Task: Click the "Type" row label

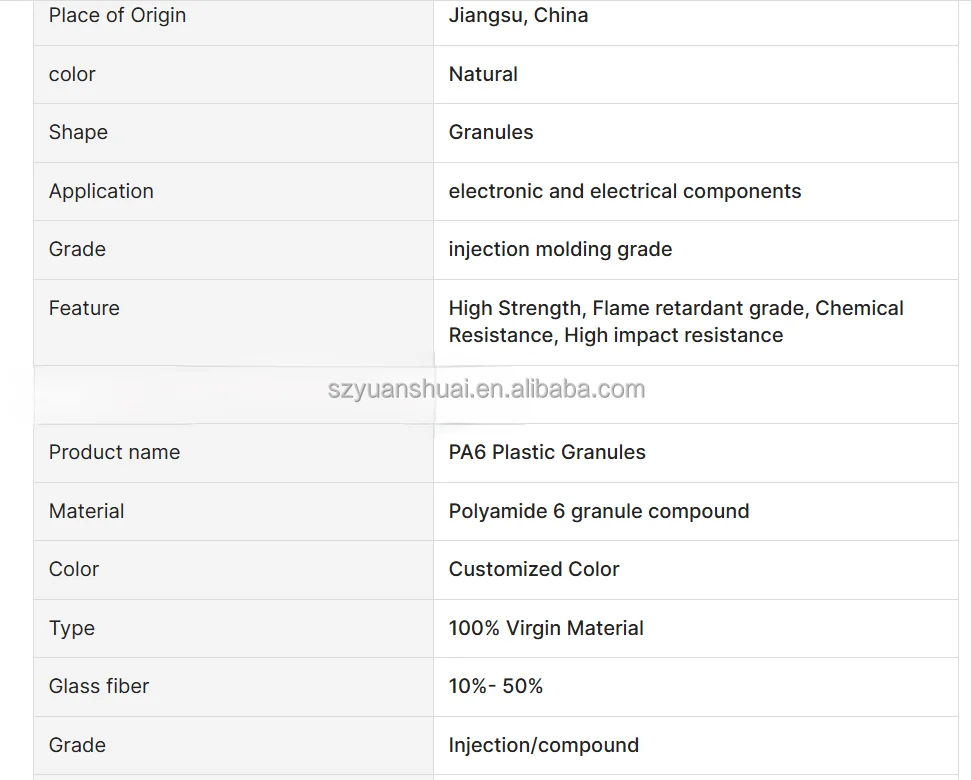Action: (x=72, y=628)
